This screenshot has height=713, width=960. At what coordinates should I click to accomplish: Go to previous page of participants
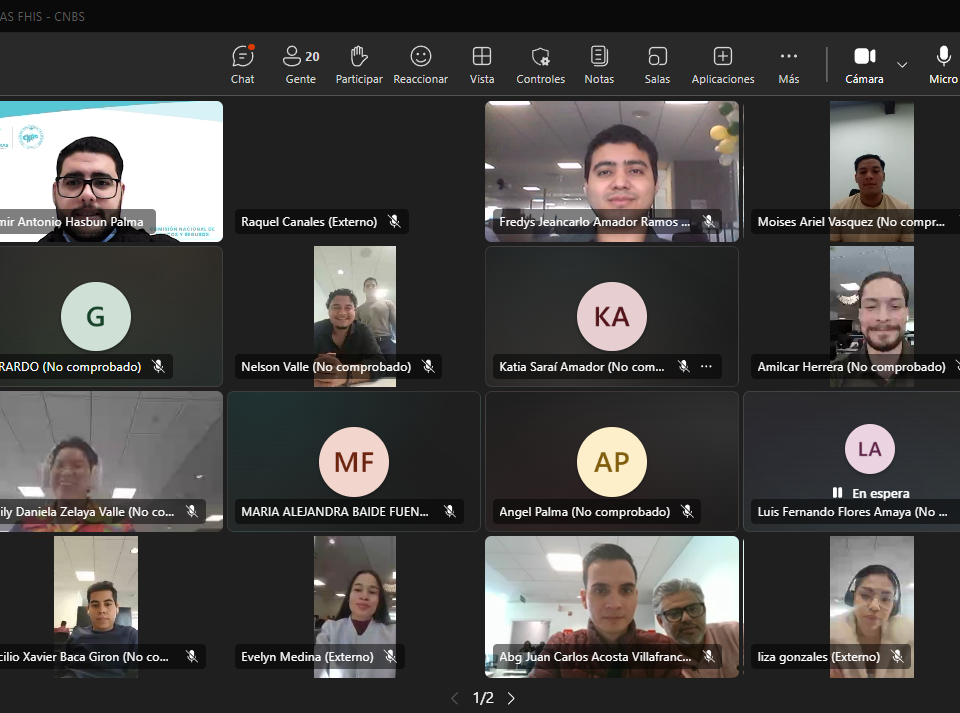[x=455, y=698]
